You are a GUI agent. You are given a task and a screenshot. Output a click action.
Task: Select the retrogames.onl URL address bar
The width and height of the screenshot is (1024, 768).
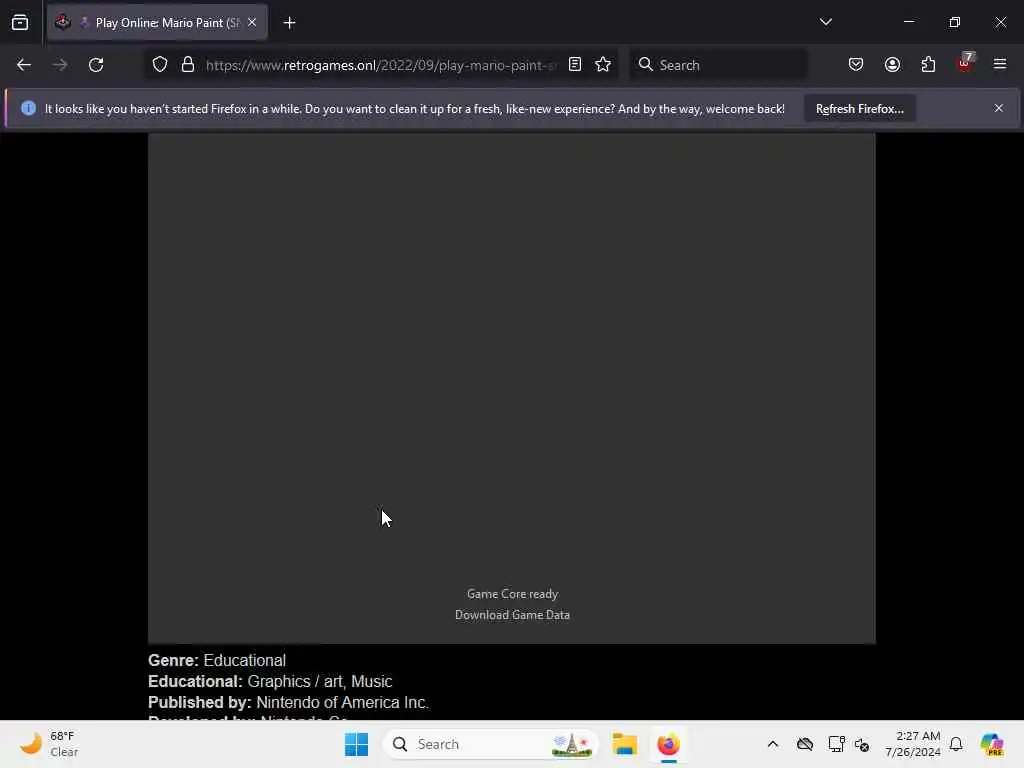click(381, 65)
